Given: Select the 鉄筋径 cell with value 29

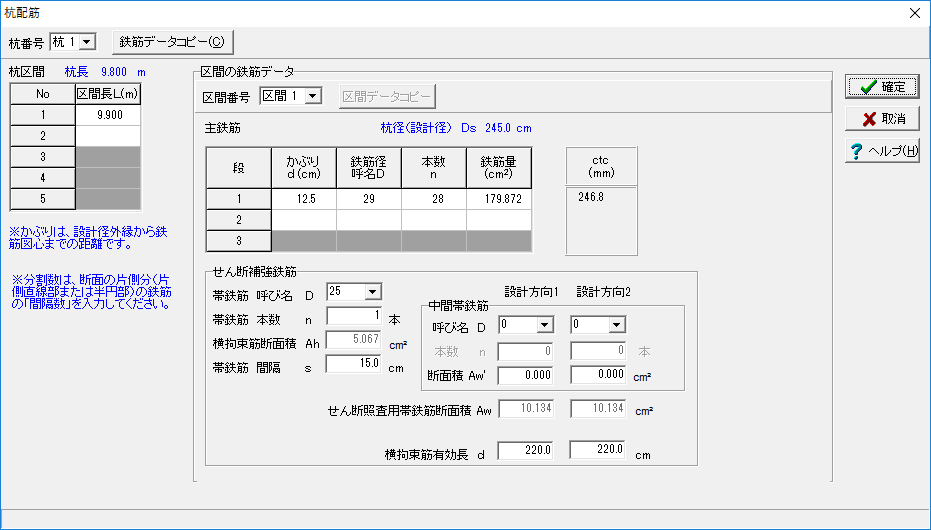Looking at the screenshot, I should 369,199.
